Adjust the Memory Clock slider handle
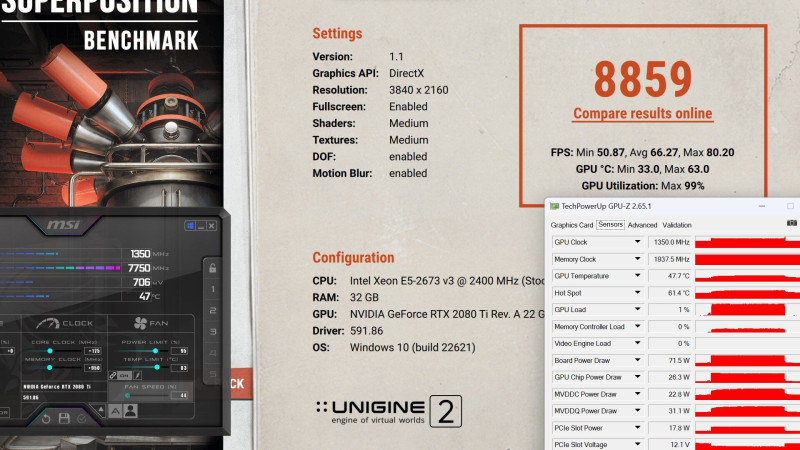This screenshot has width=800, height=450. [x=49, y=367]
